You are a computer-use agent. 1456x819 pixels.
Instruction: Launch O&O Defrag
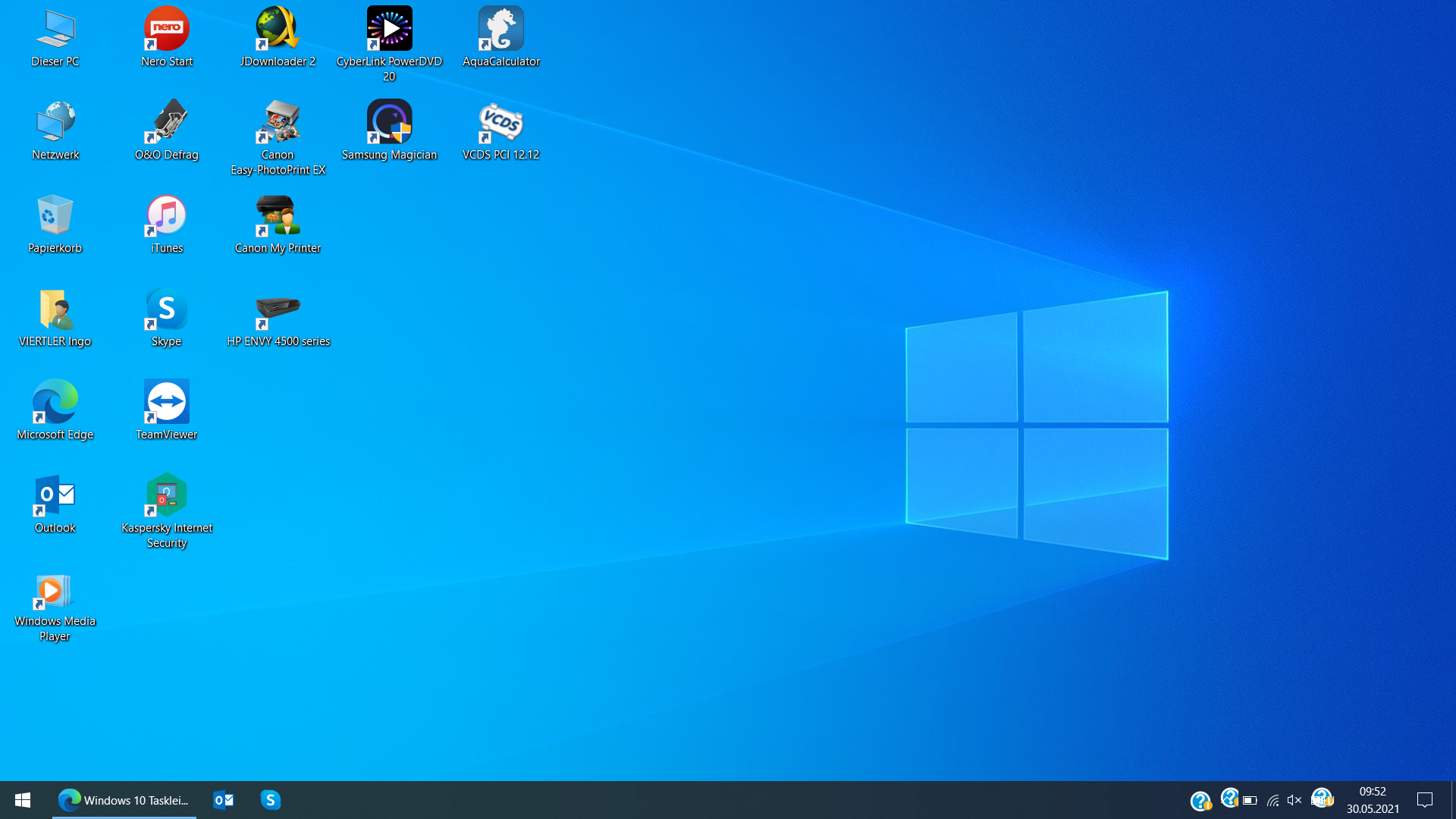[166, 121]
